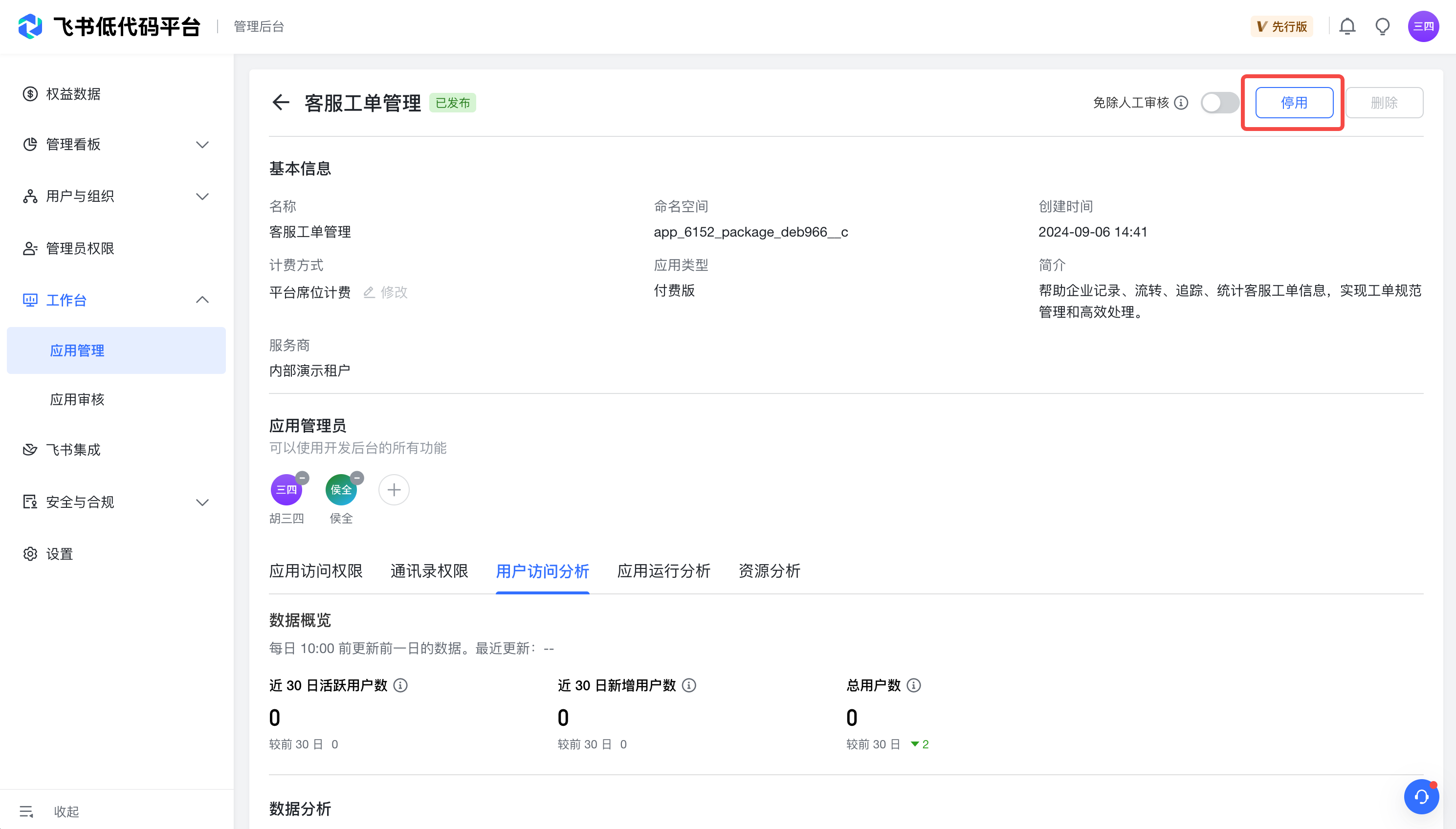Click the Feishu low-code platform logo
The image size is (1456, 829).
30,26
